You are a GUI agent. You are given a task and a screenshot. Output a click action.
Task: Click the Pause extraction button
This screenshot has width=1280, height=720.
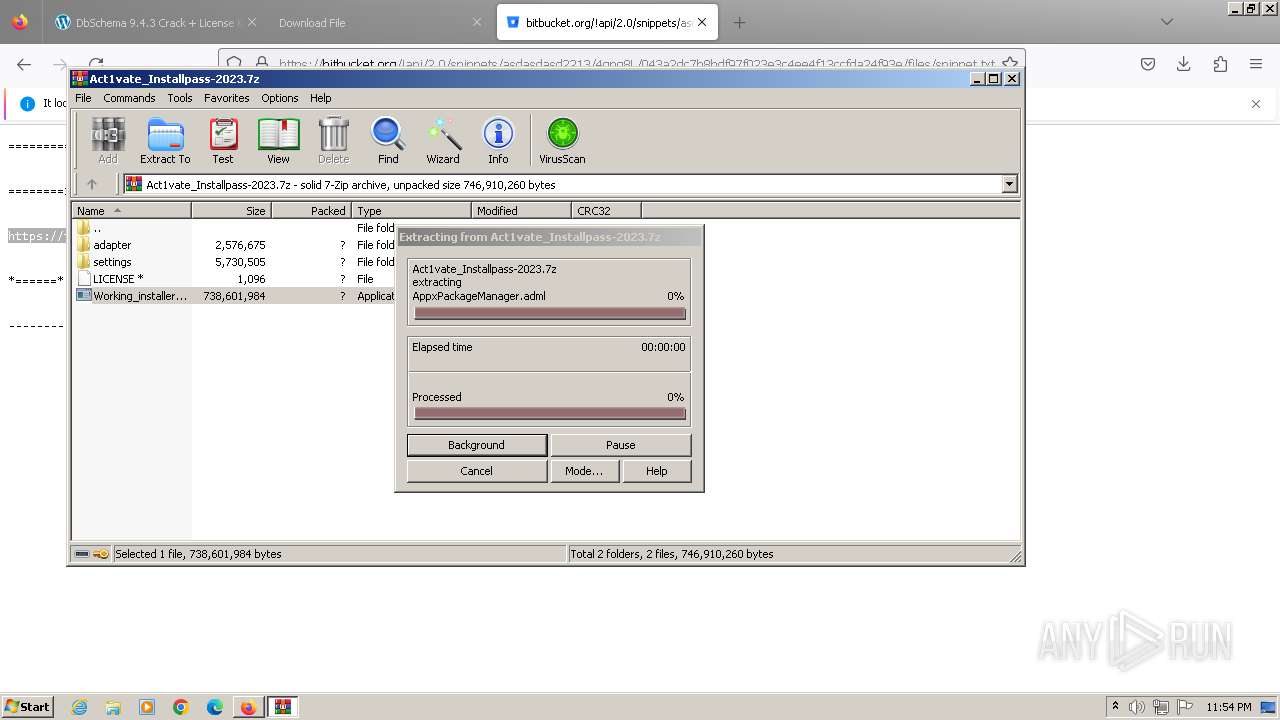(x=620, y=445)
